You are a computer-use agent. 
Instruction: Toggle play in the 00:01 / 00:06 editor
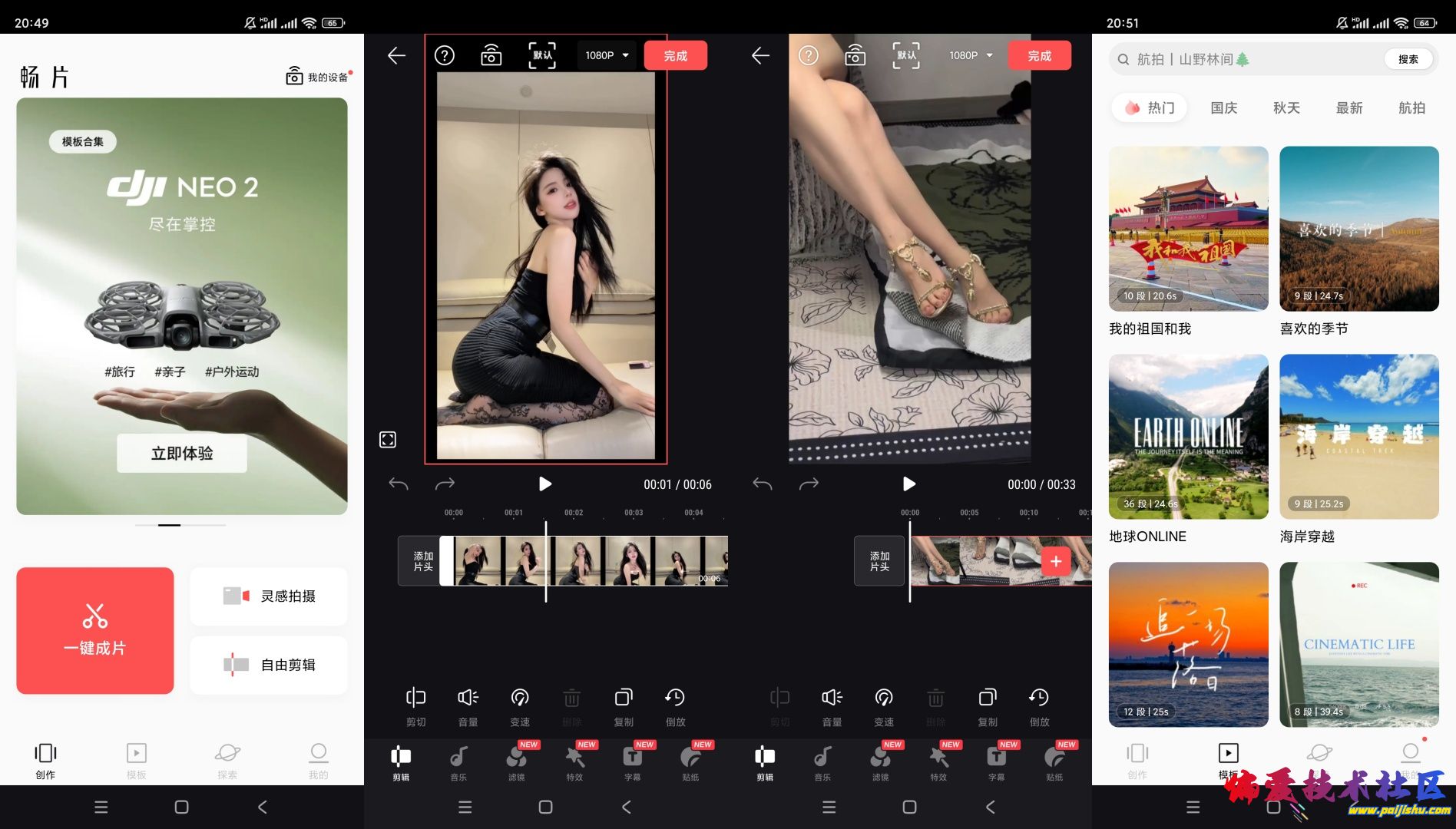(544, 484)
